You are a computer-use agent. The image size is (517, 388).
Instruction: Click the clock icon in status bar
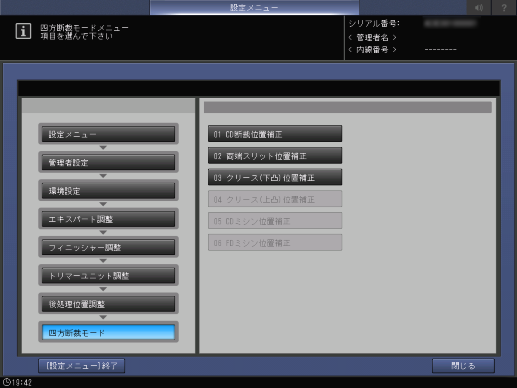6,382
